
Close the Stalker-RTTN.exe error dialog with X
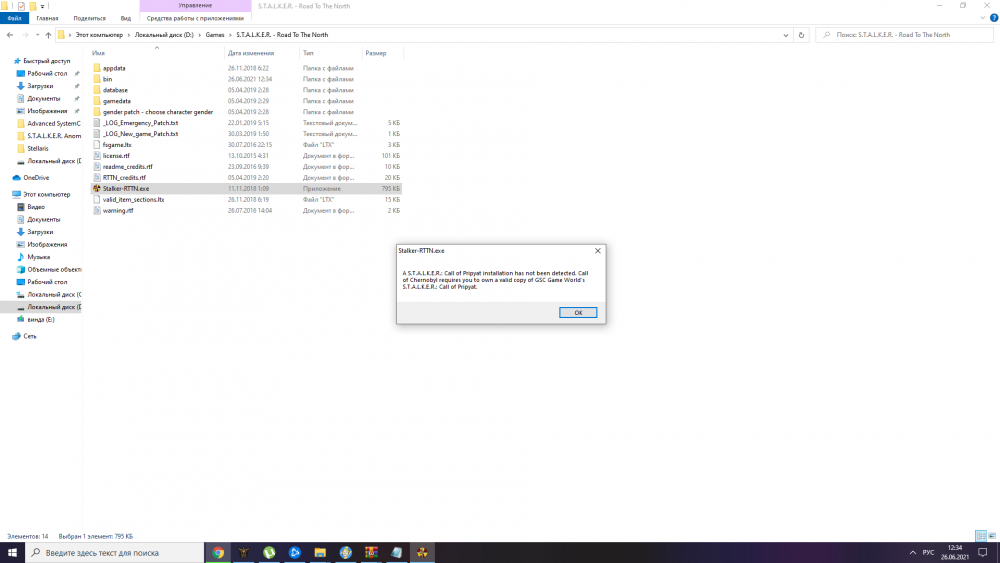tap(598, 251)
